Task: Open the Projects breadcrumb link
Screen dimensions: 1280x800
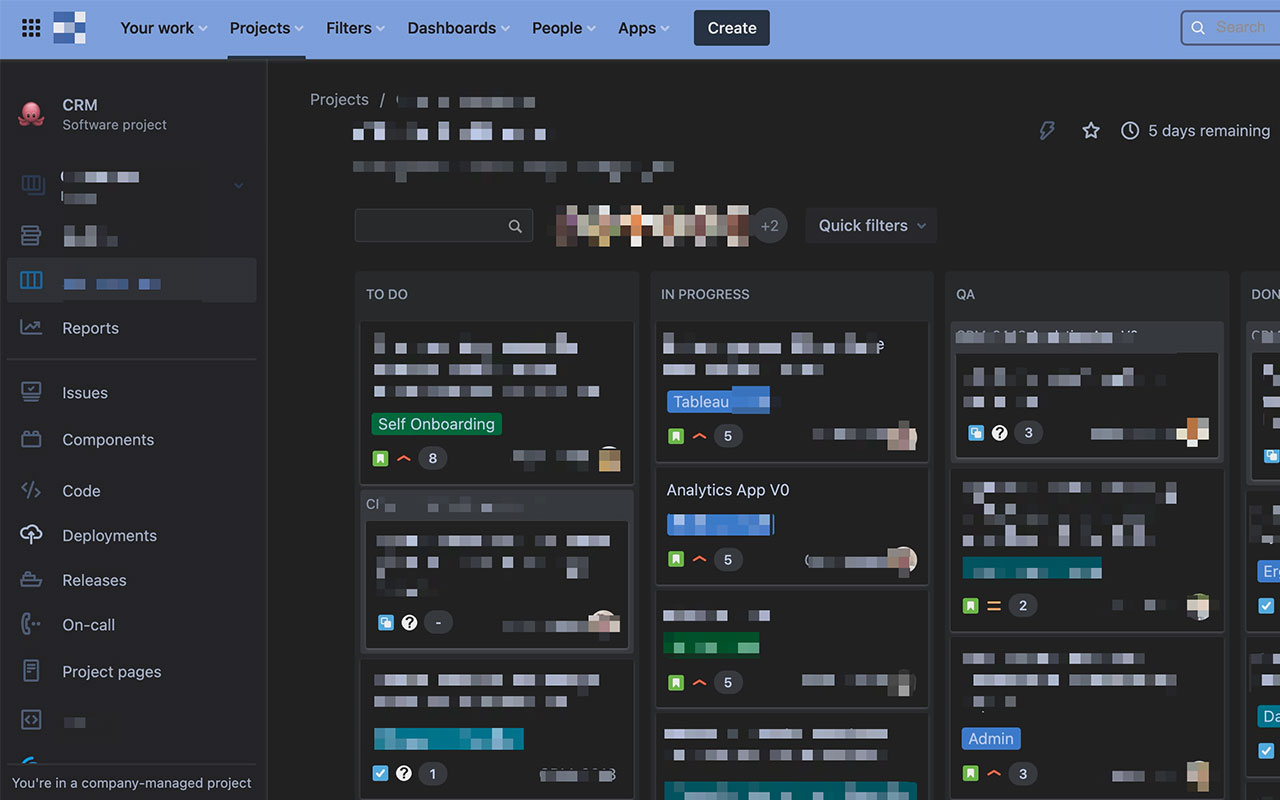Action: [x=339, y=99]
